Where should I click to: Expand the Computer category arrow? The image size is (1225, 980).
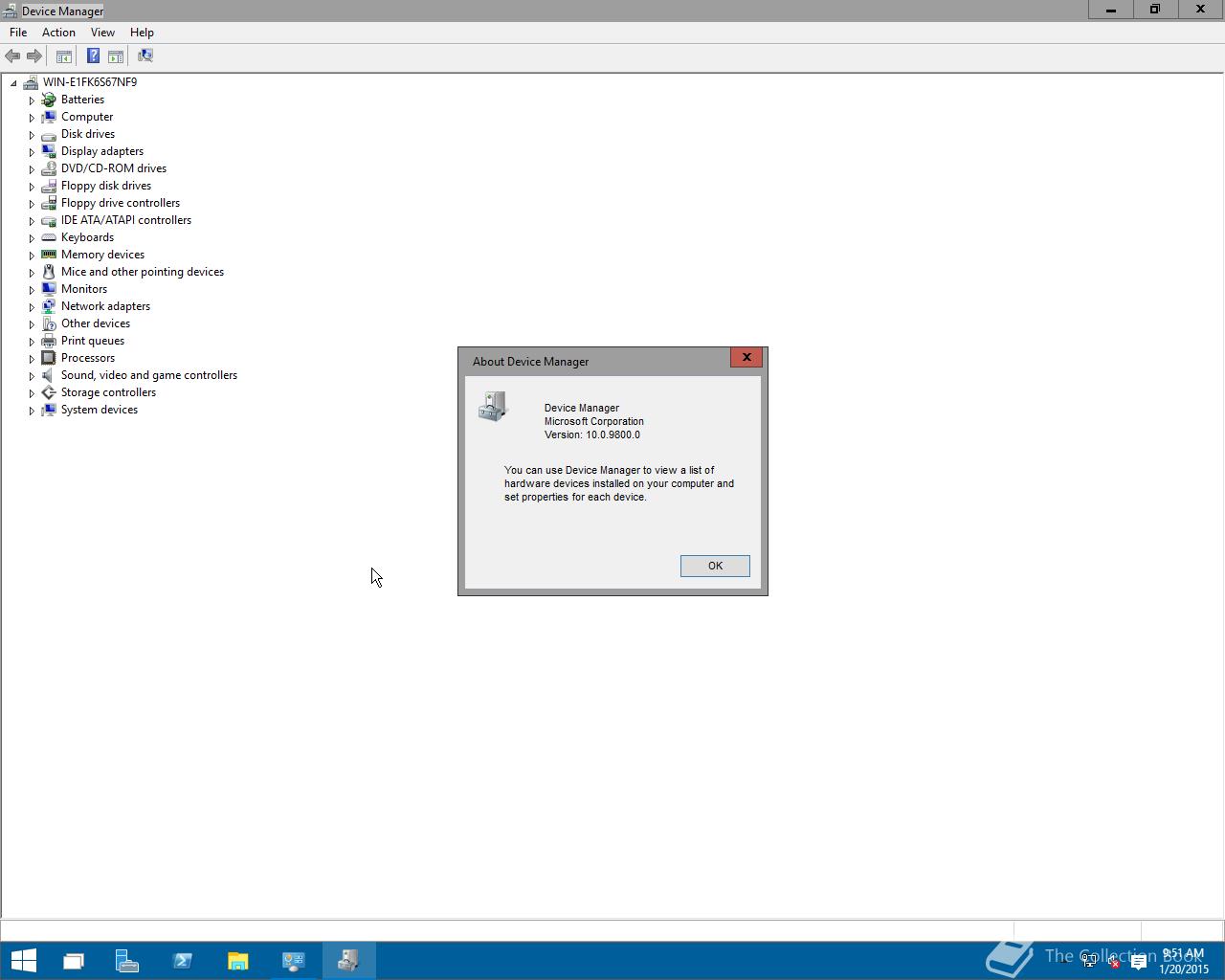32,118
